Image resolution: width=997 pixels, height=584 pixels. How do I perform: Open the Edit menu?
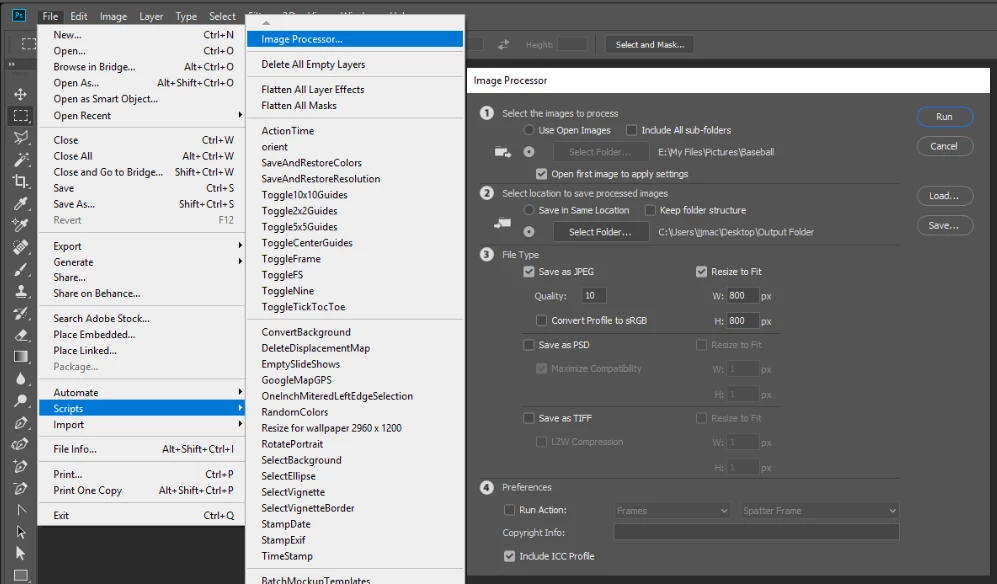pyautogui.click(x=78, y=16)
